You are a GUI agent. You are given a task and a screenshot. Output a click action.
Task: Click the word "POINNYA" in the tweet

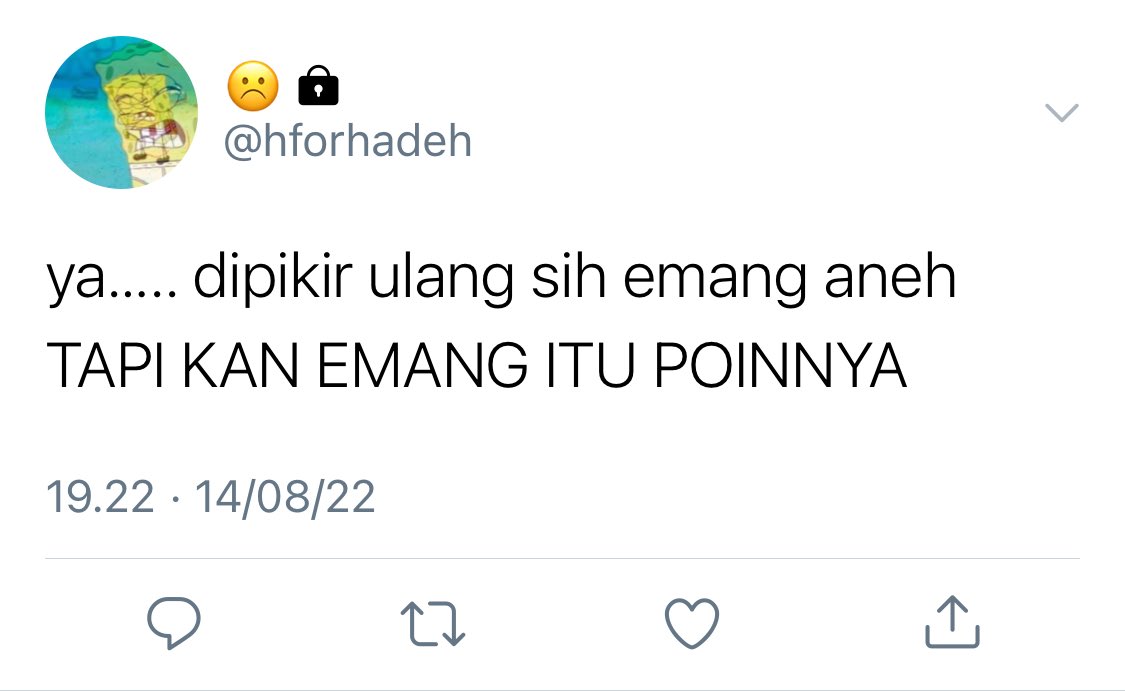(781, 365)
